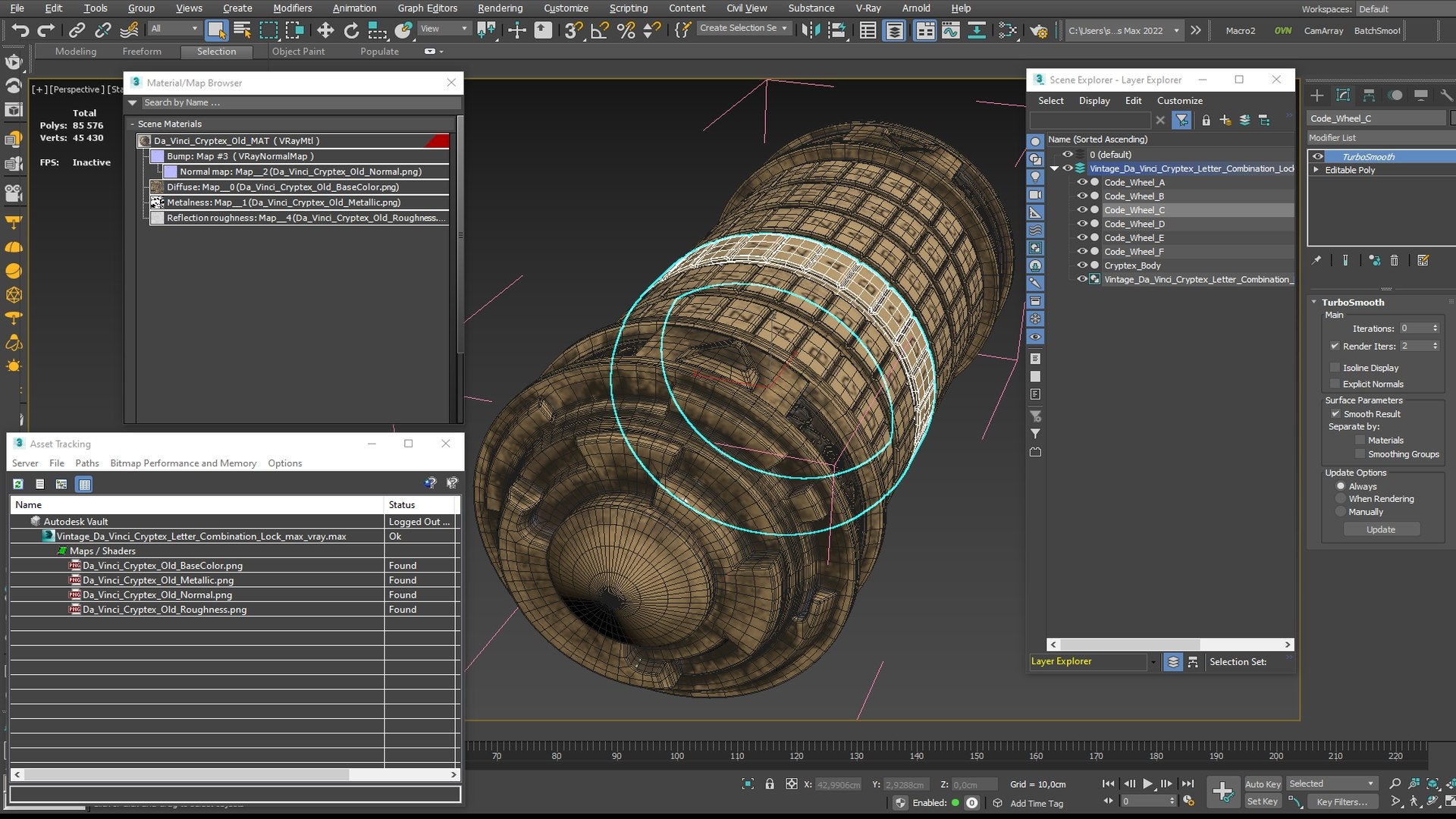The height and width of the screenshot is (819, 1456).
Task: Click the Redo arrow icon
Action: pos(46,30)
